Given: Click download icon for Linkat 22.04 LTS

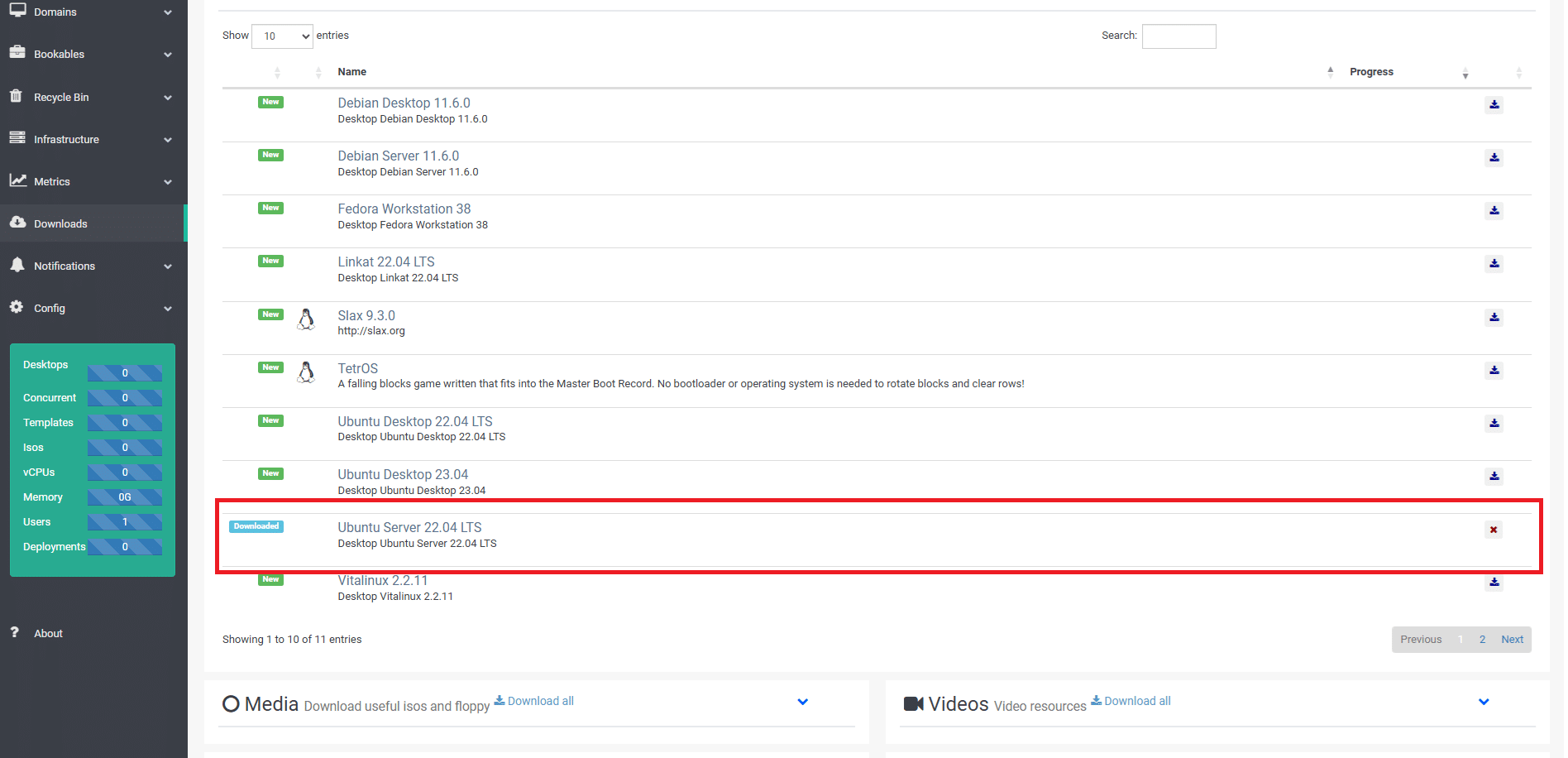Looking at the screenshot, I should [x=1494, y=264].
